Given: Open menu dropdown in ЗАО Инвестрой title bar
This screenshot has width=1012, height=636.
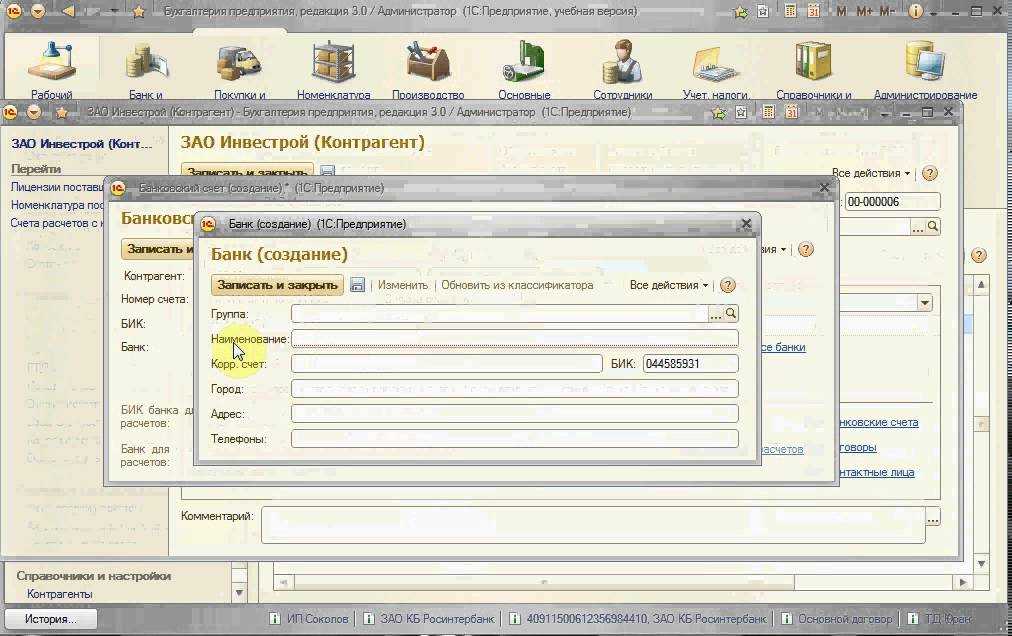Looking at the screenshot, I should click(x=34, y=112).
